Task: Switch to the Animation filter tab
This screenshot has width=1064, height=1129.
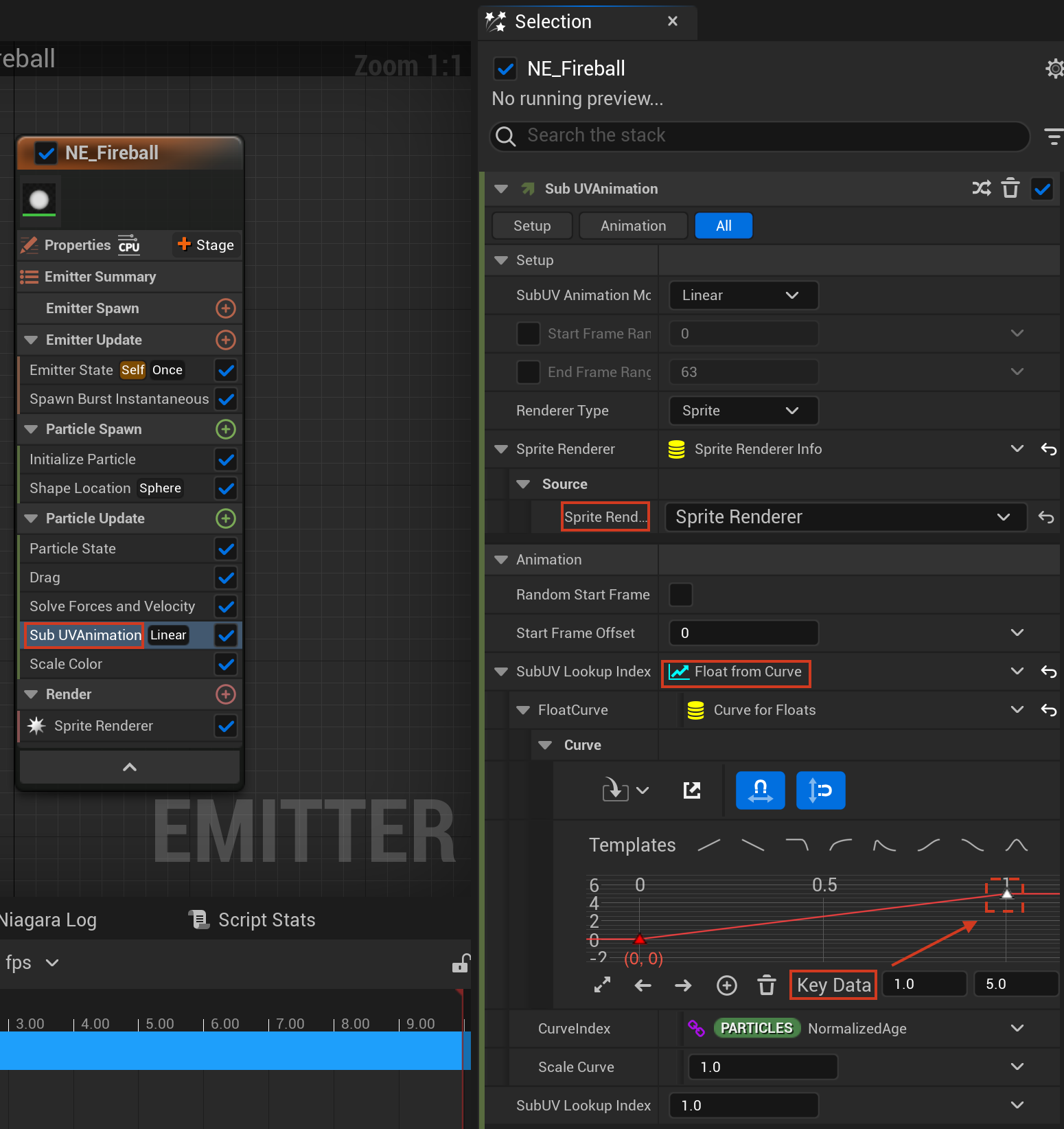Action: 633,226
